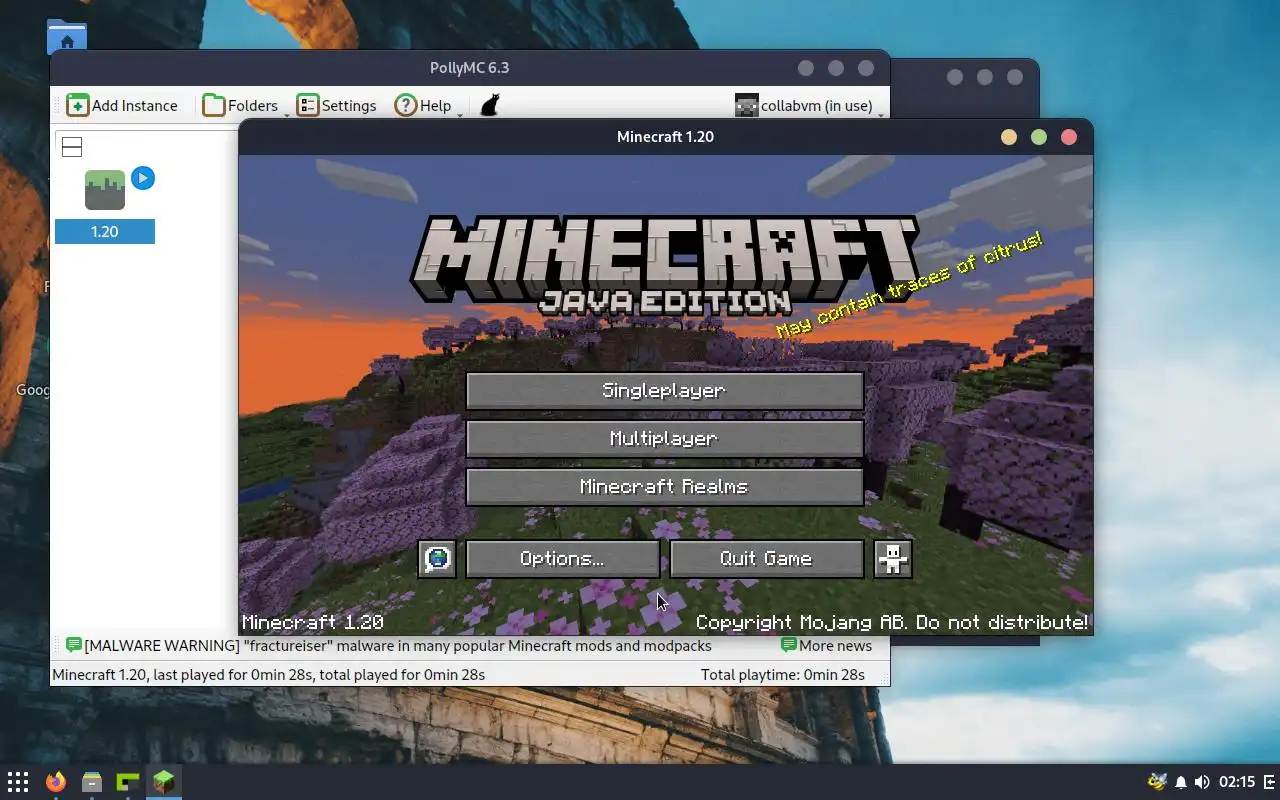The width and height of the screenshot is (1280, 800).
Task: Click the Minecraft 1.20 version text
Action: tap(313, 622)
